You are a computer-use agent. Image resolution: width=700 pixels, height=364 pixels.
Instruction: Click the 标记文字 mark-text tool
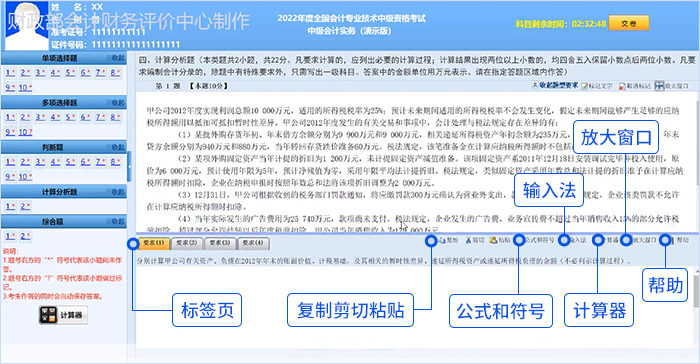click(597, 86)
